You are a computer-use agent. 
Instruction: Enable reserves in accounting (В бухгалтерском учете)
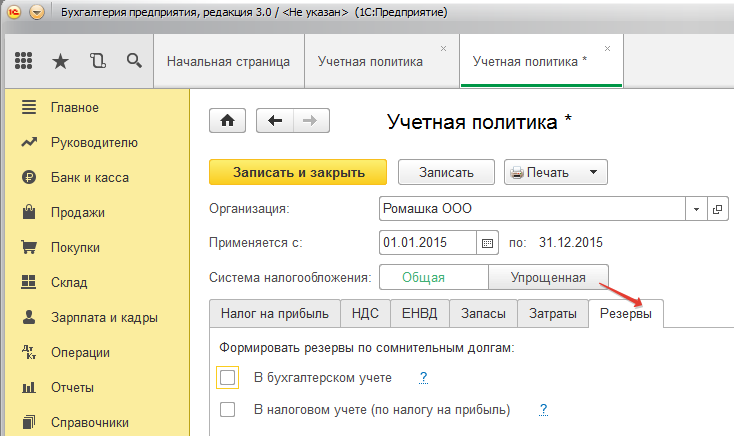click(228, 378)
